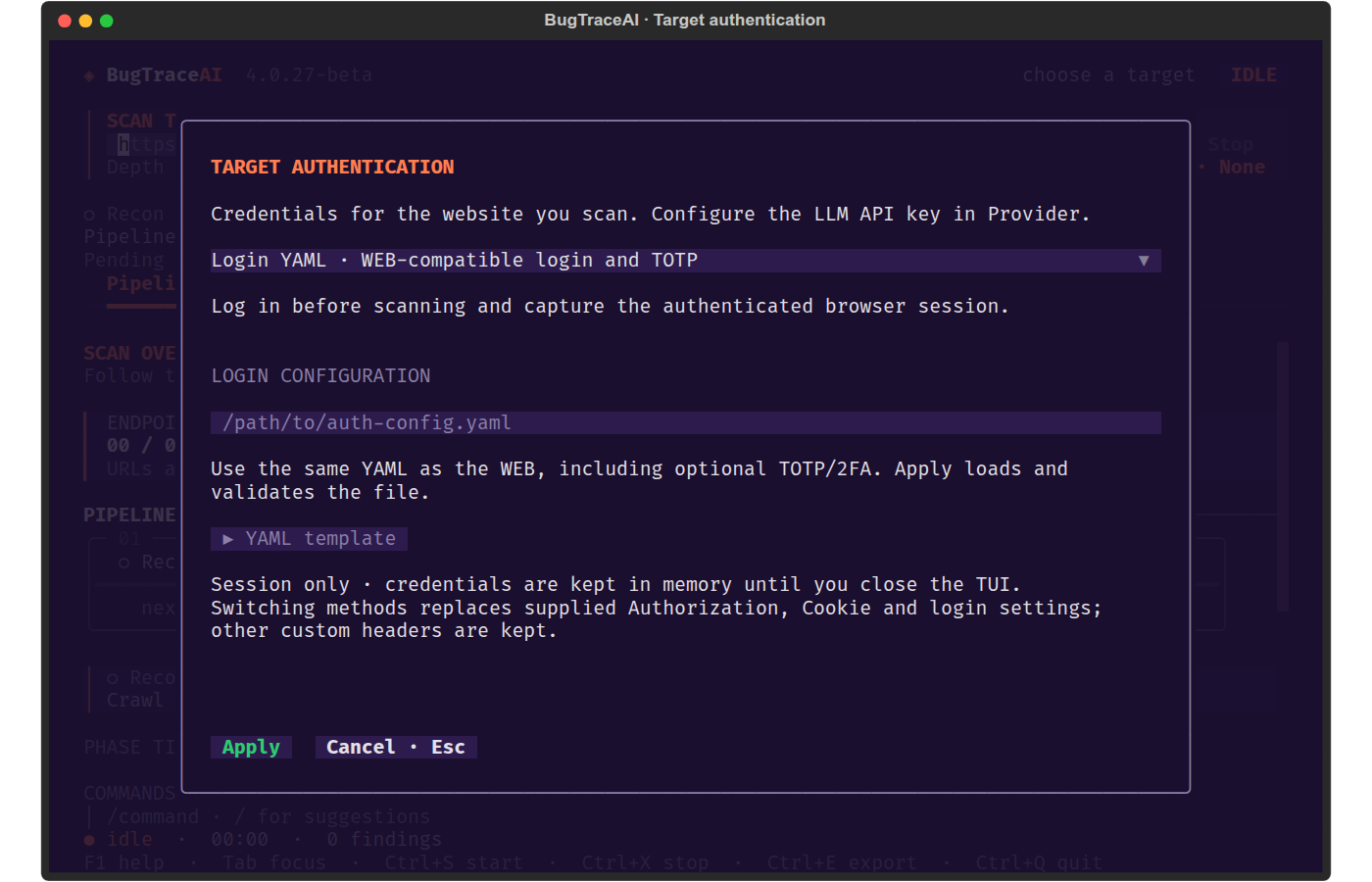Screen dimensions: 1372x882
Task: Click the '0 findings' counter
Action: coord(384,839)
